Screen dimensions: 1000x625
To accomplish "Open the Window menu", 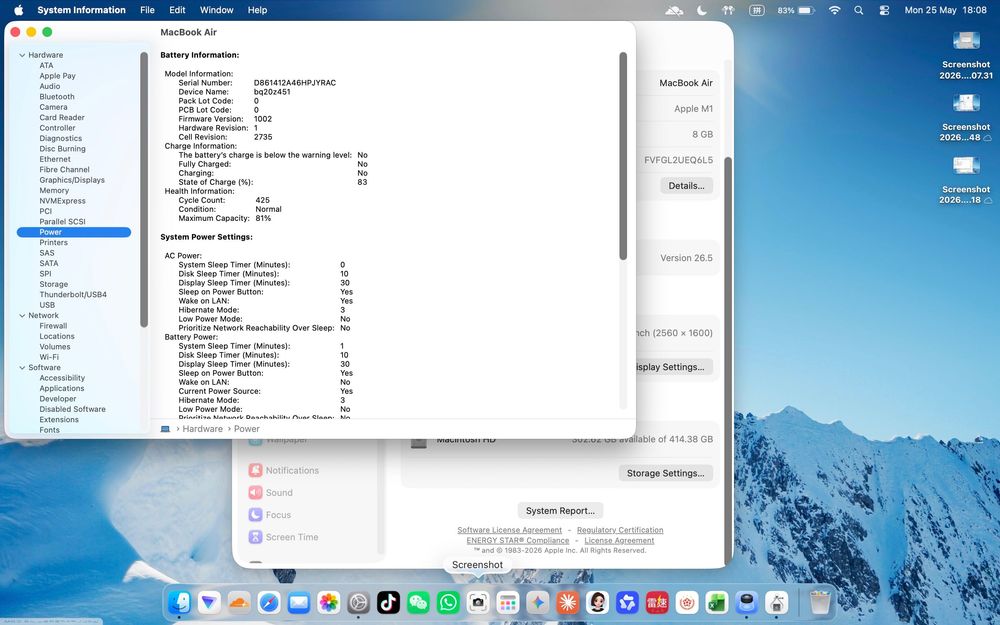I will coord(217,10).
